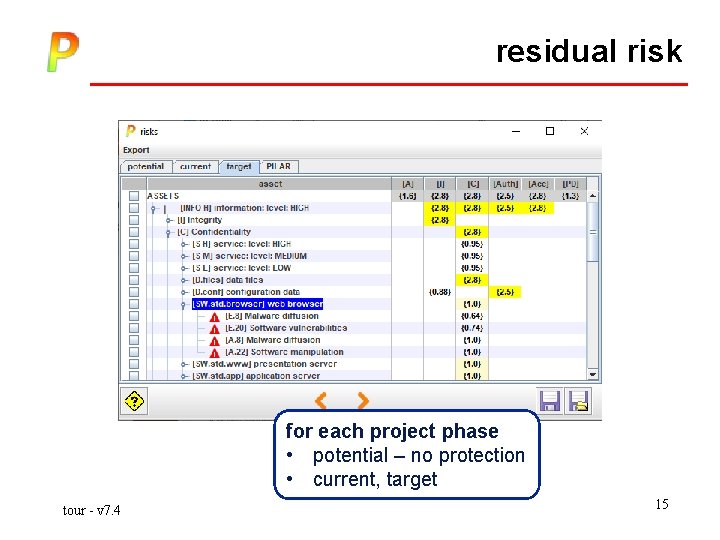This screenshot has width=720, height=540.
Task: Select warning icon beside [A.22] Software manipulation
Action: pyautogui.click(x=214, y=353)
